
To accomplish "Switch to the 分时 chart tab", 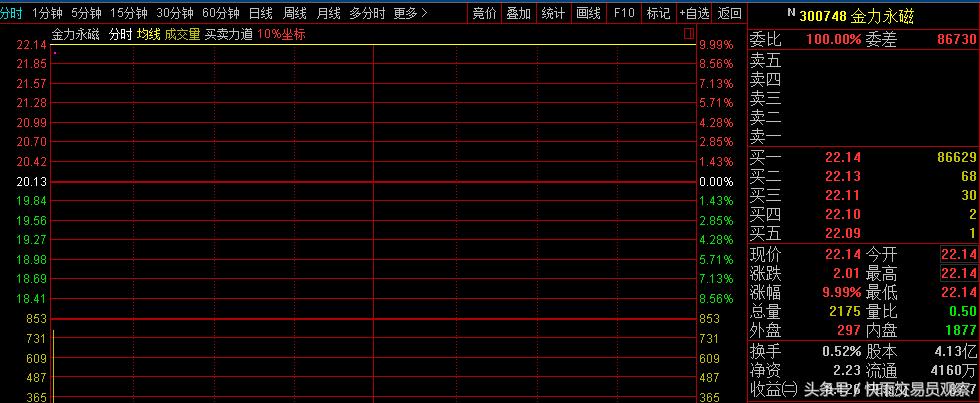I will pos(11,12).
